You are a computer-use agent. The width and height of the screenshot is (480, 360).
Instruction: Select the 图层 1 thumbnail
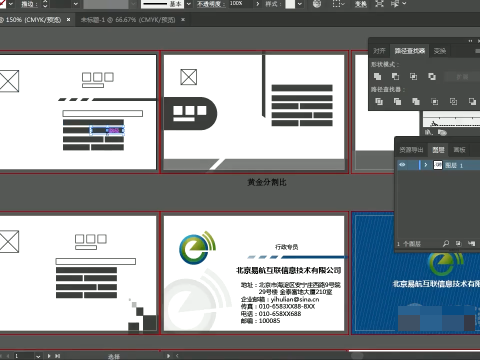[x=438, y=165]
